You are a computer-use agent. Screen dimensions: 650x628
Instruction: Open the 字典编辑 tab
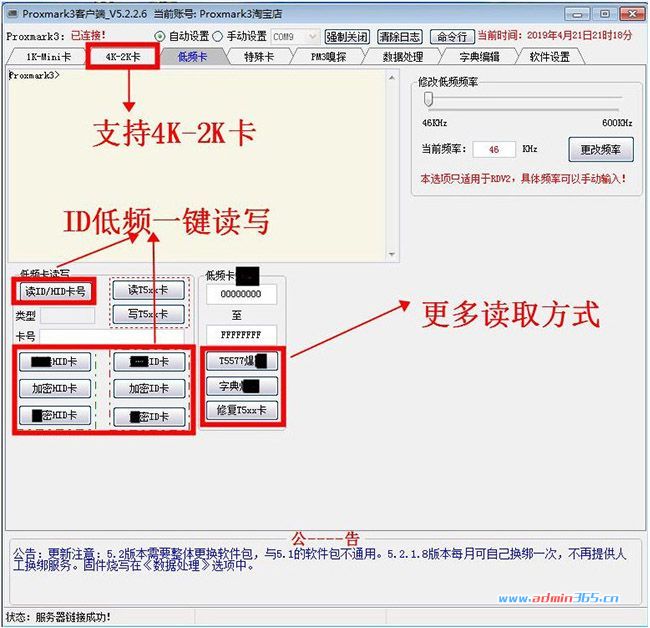(479, 57)
